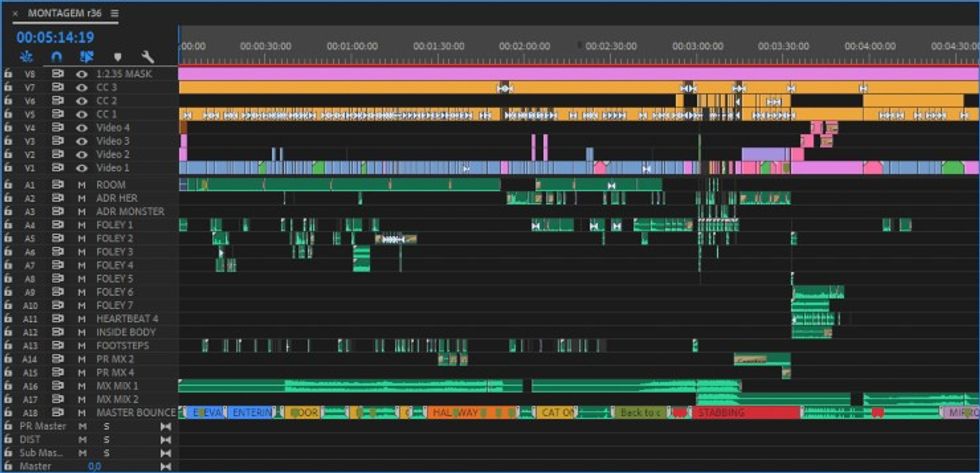The width and height of the screenshot is (980, 473).
Task: Toggle sync lock on A11 HEARTBEAT 4 track
Action: tap(58, 319)
